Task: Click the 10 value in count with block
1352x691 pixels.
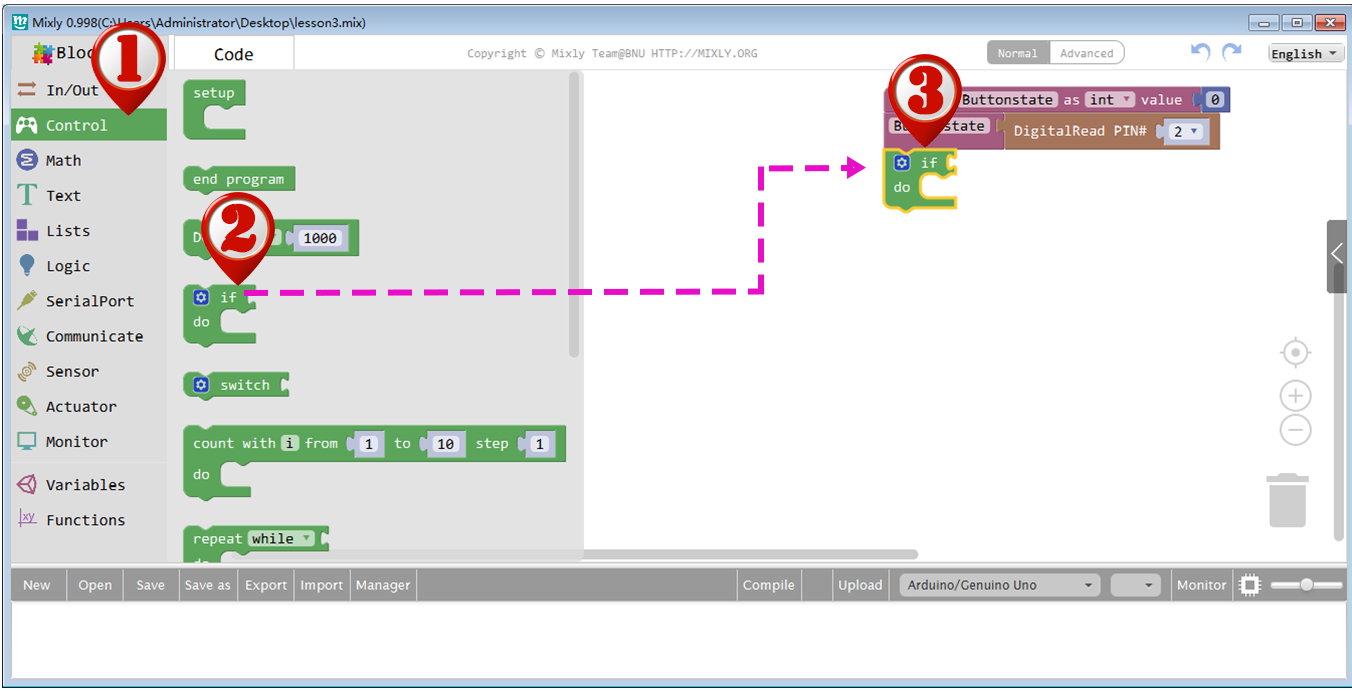Action: pyautogui.click(x=445, y=444)
